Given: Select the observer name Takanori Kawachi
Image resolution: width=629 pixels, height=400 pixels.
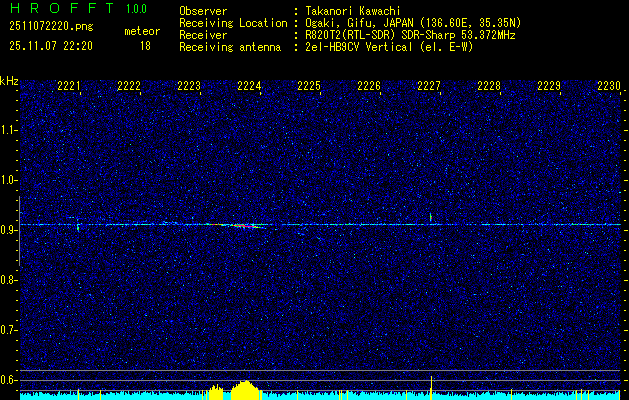Looking at the screenshot, I should [353, 11].
